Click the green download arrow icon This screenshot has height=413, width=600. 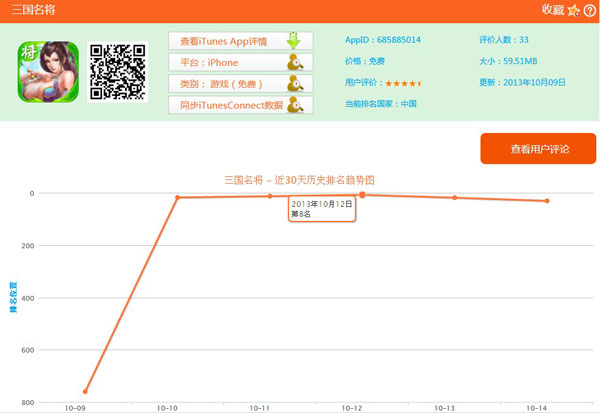[293, 41]
